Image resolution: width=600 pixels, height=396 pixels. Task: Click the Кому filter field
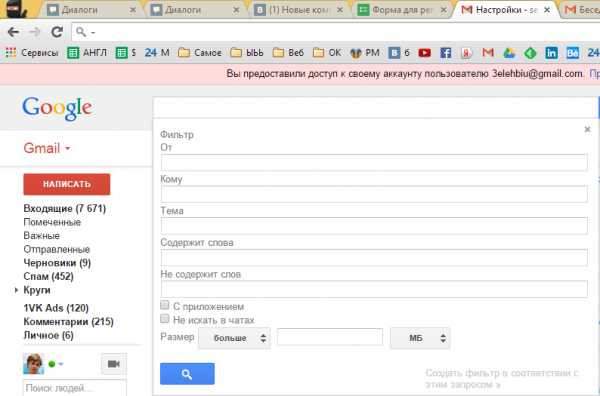point(374,194)
